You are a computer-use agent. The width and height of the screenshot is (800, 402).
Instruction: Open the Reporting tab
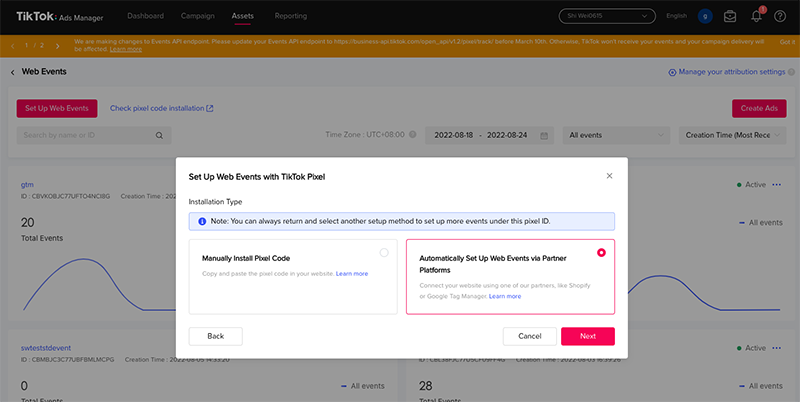tap(291, 16)
